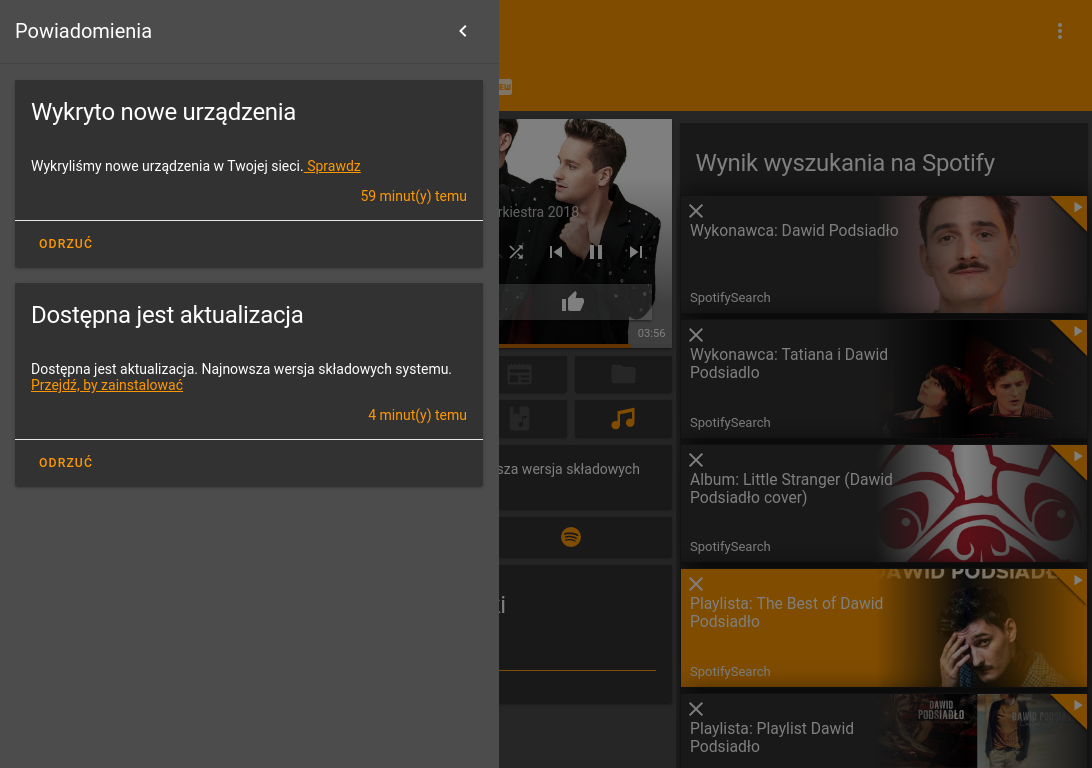
Task: Select the Little Stranger album cover thumbnail
Action: point(982,503)
